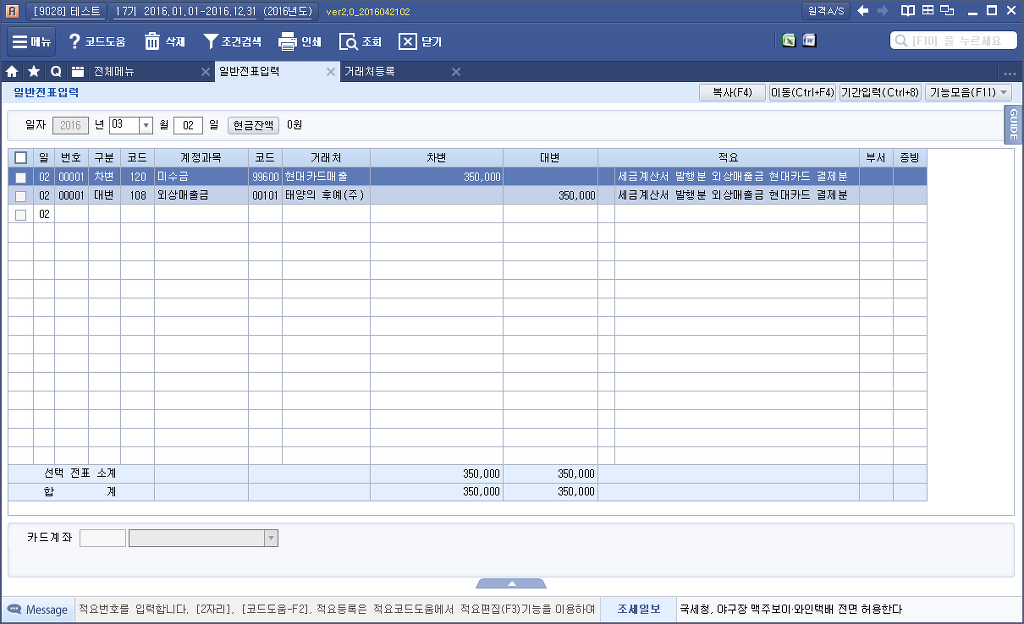Toggle the select-all checkbox in table header
This screenshot has height=624, width=1024.
coord(21,158)
